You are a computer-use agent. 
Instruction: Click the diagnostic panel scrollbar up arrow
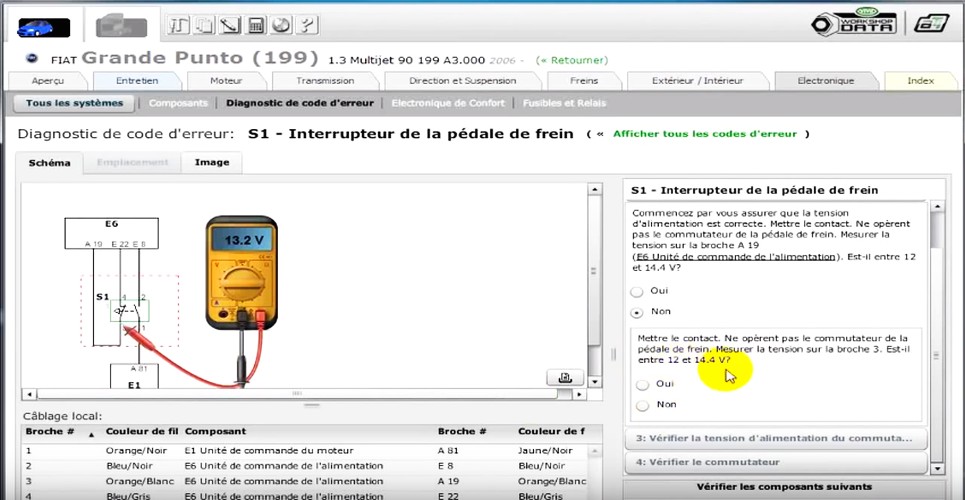coord(937,206)
